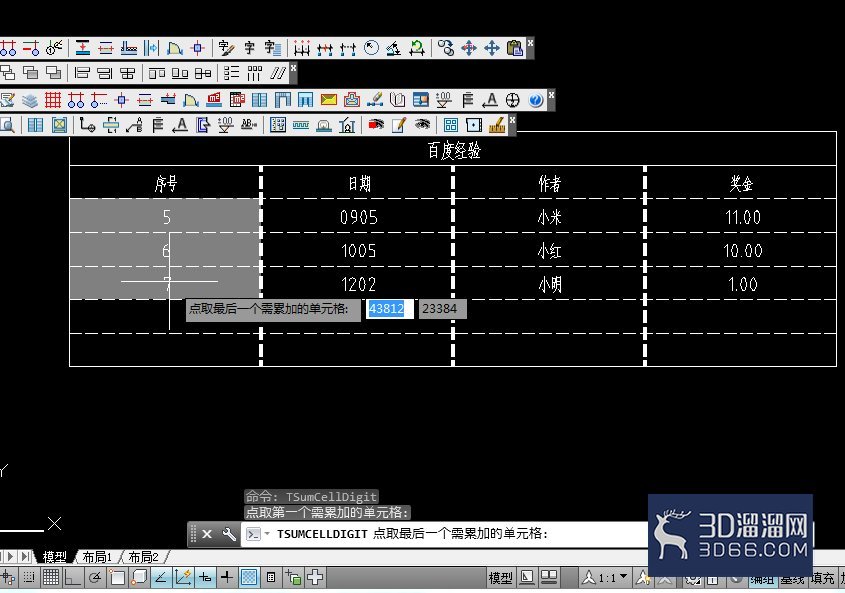
Task: Click the layers stack icon
Action: pos(30,100)
